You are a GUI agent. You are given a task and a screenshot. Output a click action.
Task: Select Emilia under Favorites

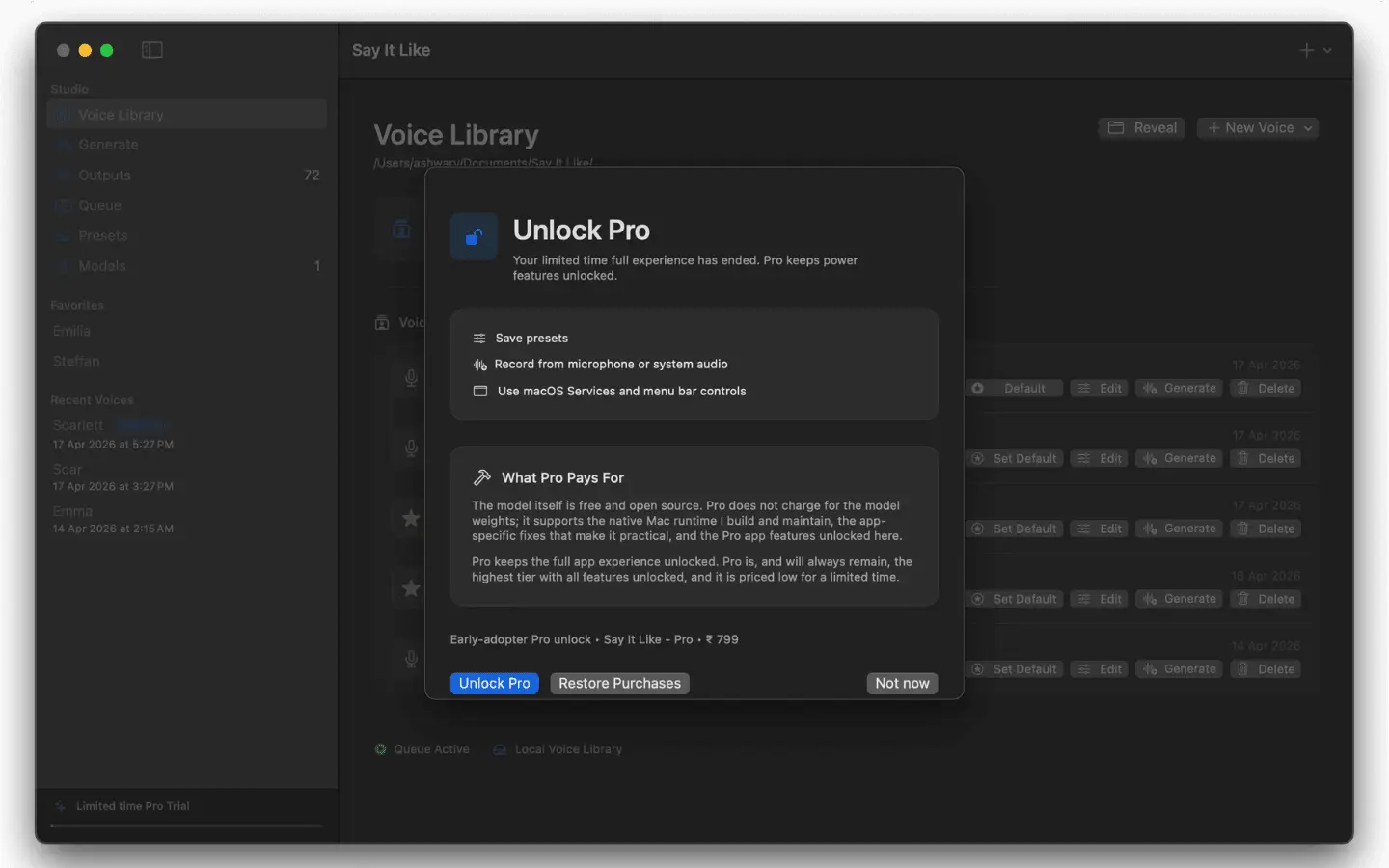[x=72, y=331]
